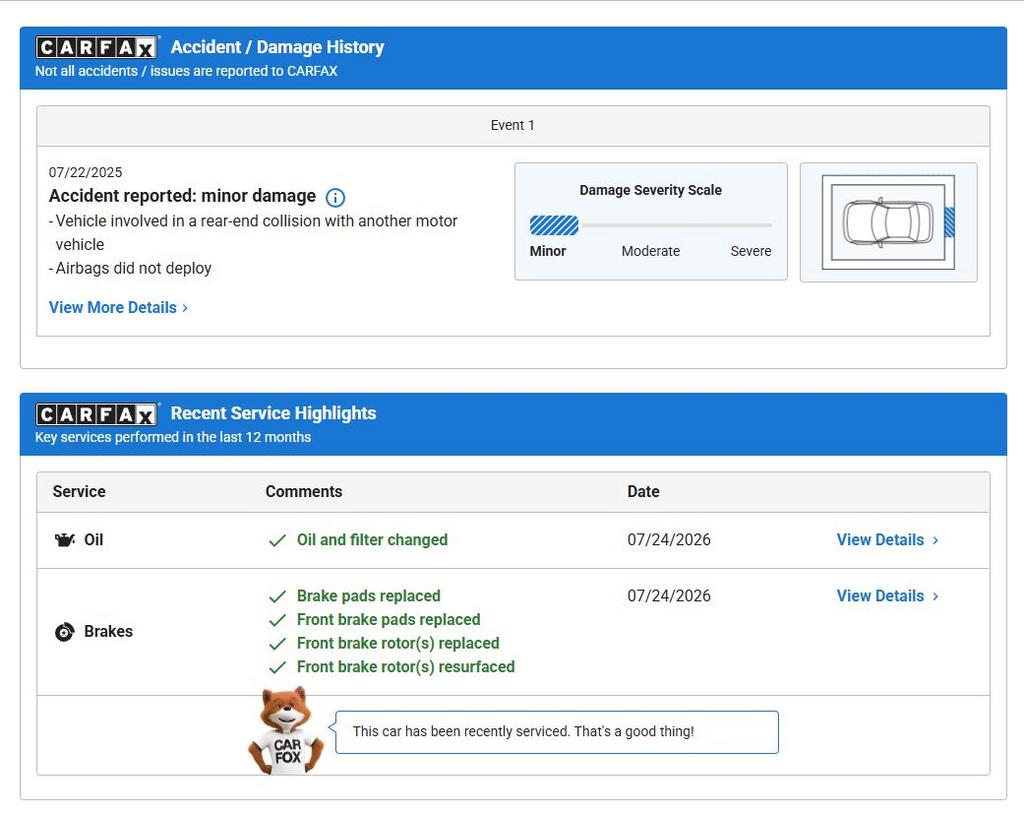Open View Details for the Oil service
The height and width of the screenshot is (813, 1024).
888,540
